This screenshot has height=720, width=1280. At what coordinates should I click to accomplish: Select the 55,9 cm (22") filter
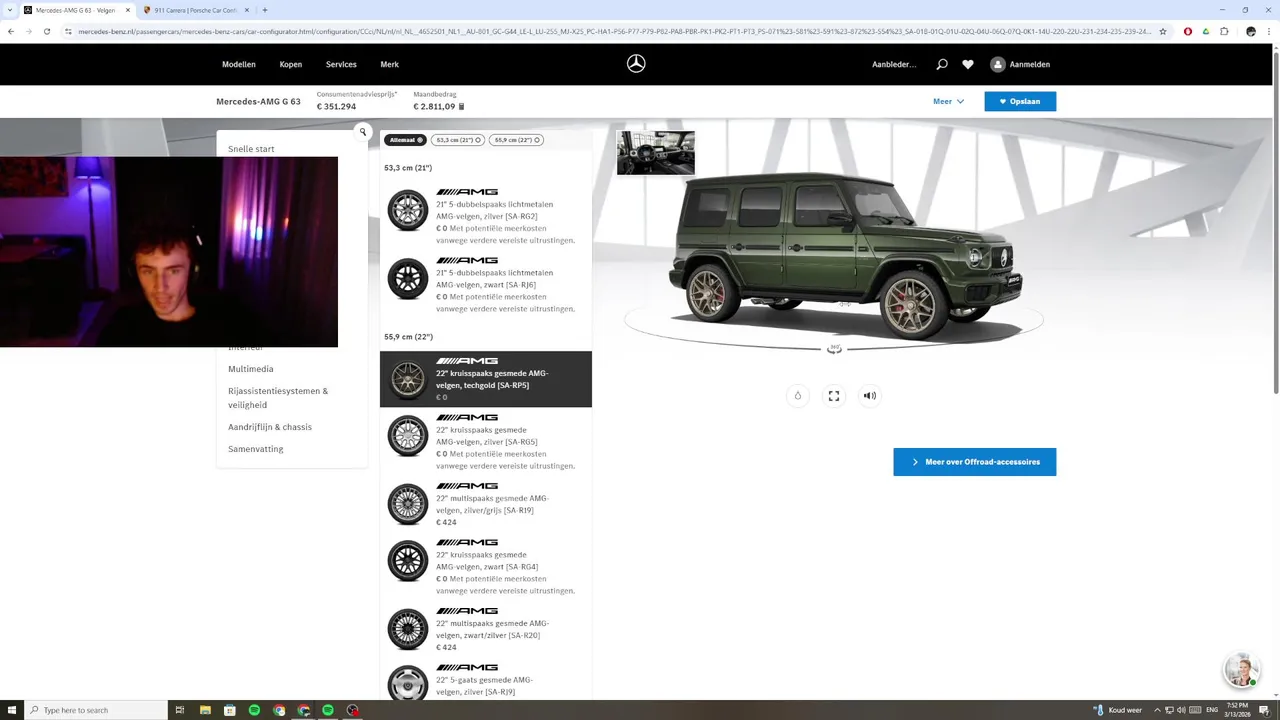(x=517, y=140)
